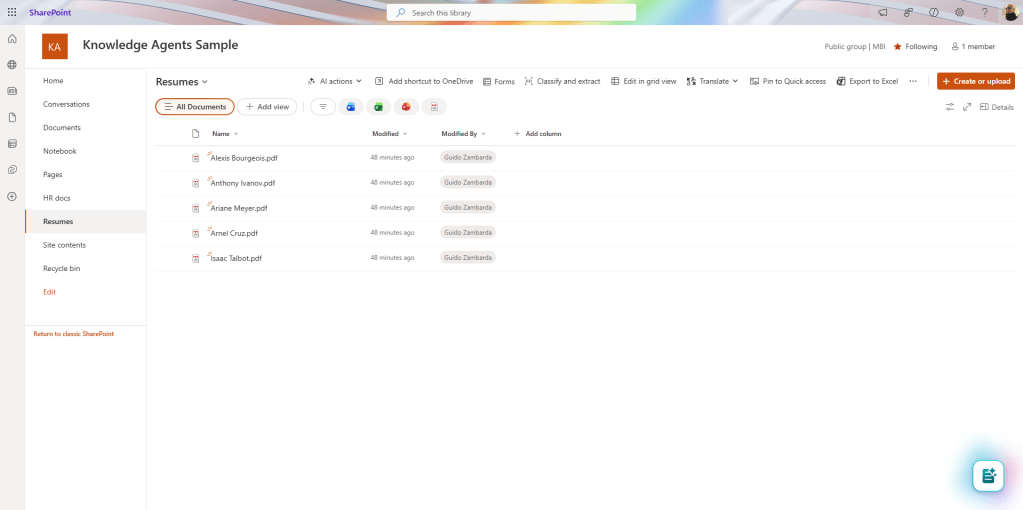
Task: Click the Create or upload button
Action: point(976,81)
